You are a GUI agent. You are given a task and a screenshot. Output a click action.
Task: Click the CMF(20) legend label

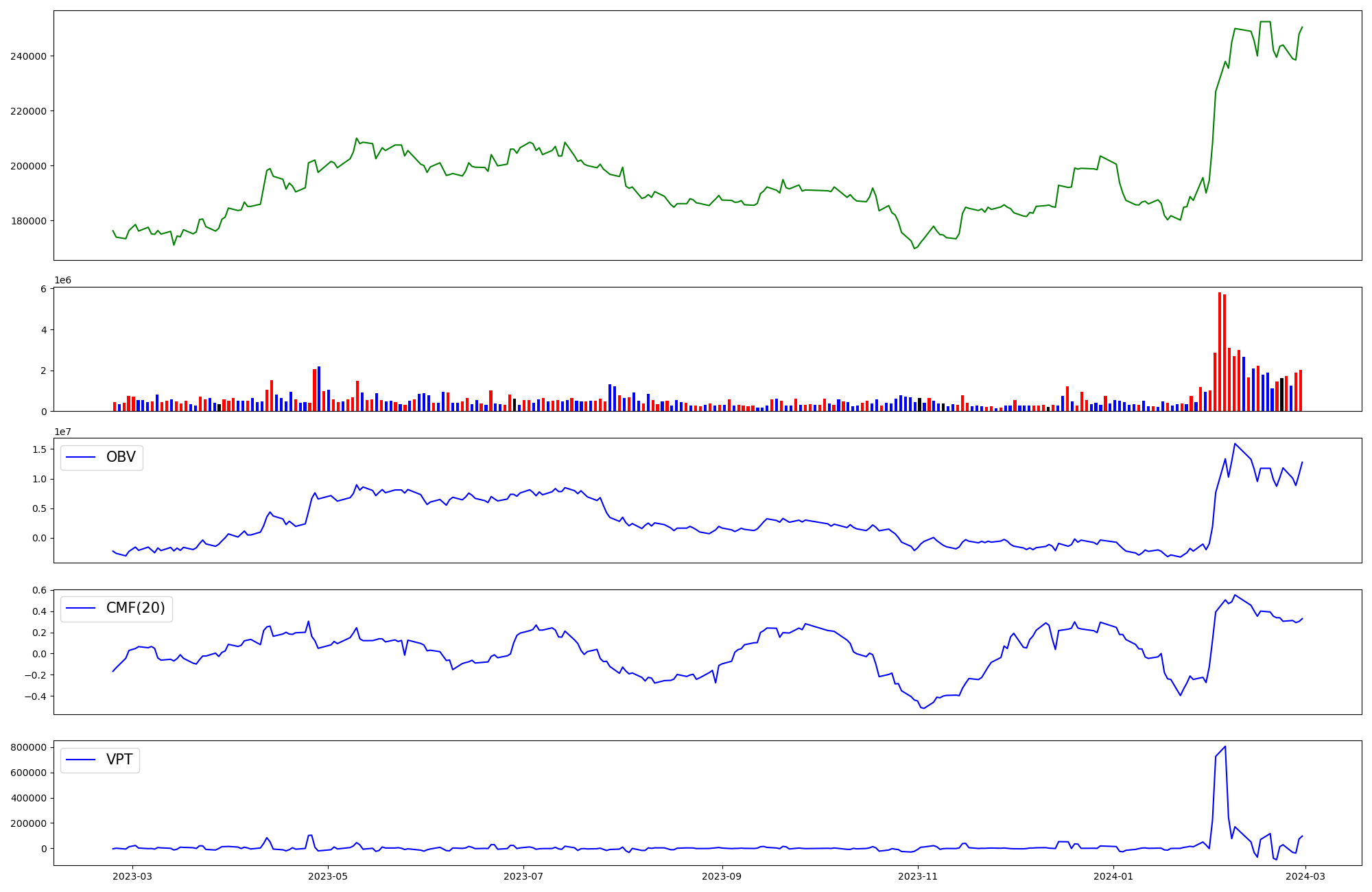point(135,608)
